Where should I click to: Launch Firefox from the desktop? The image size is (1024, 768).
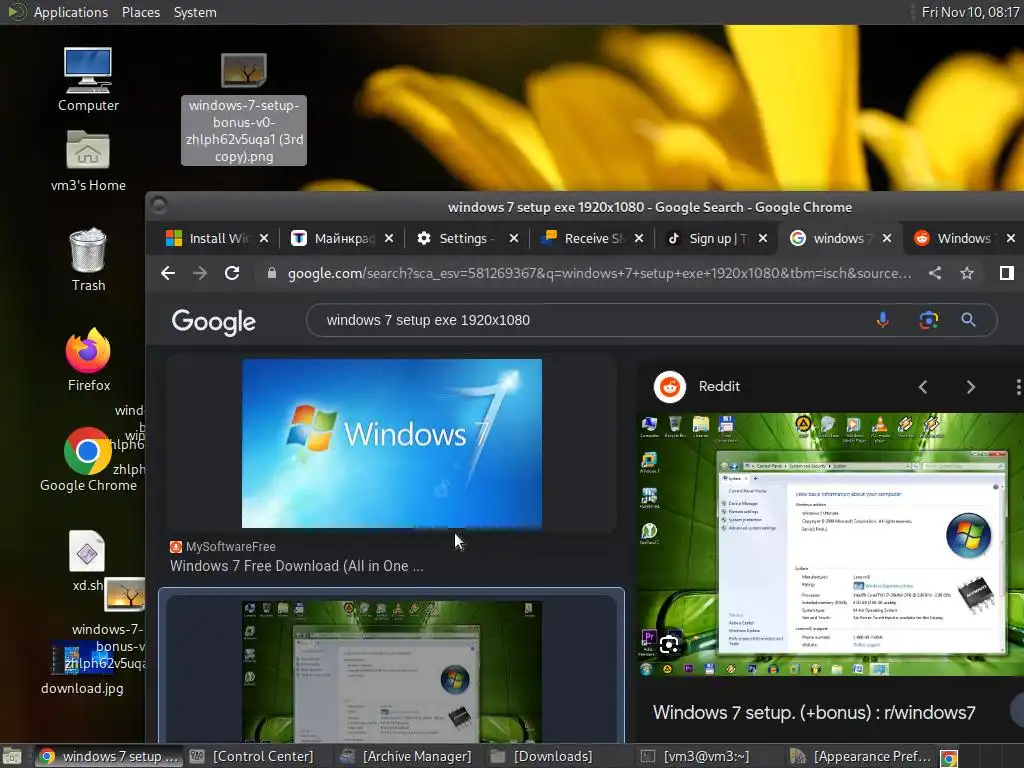coord(88,351)
